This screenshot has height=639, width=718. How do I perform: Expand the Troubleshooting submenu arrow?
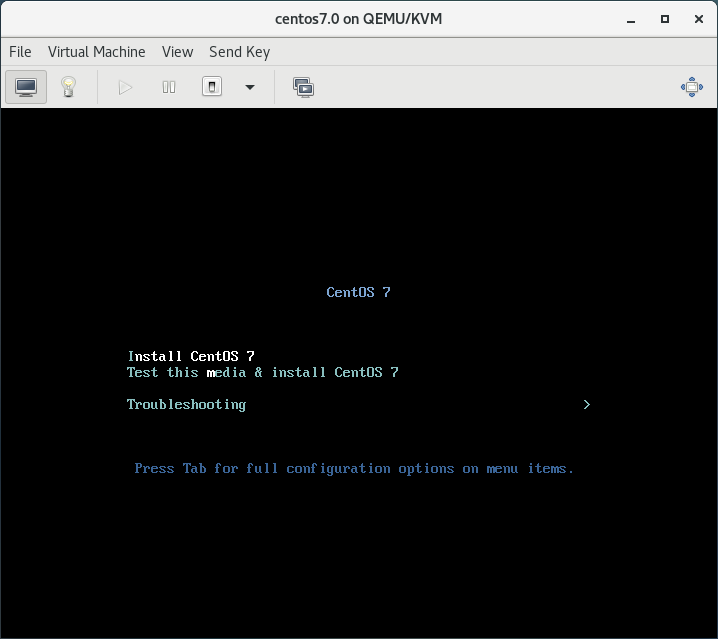[587, 404]
